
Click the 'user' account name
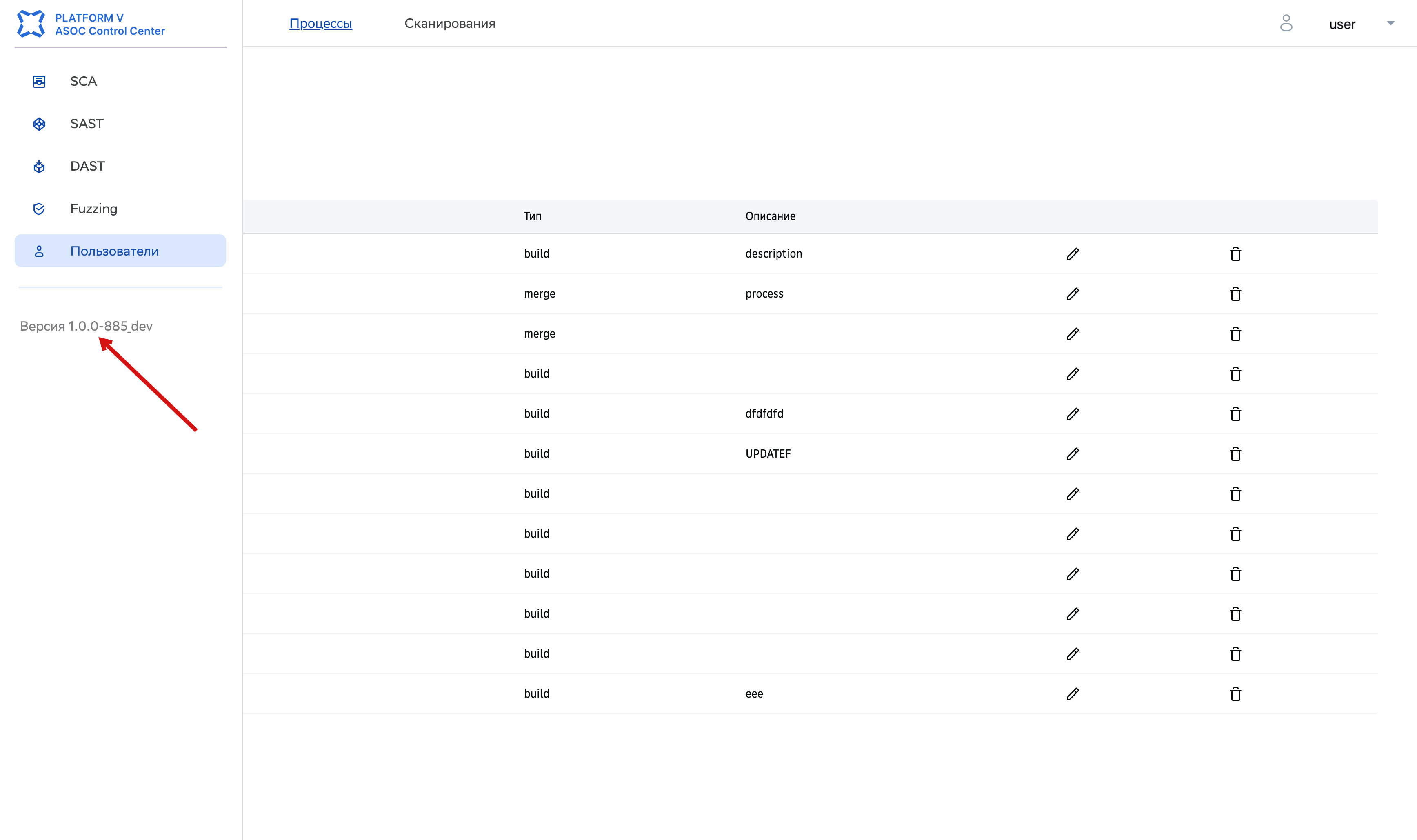1342,24
